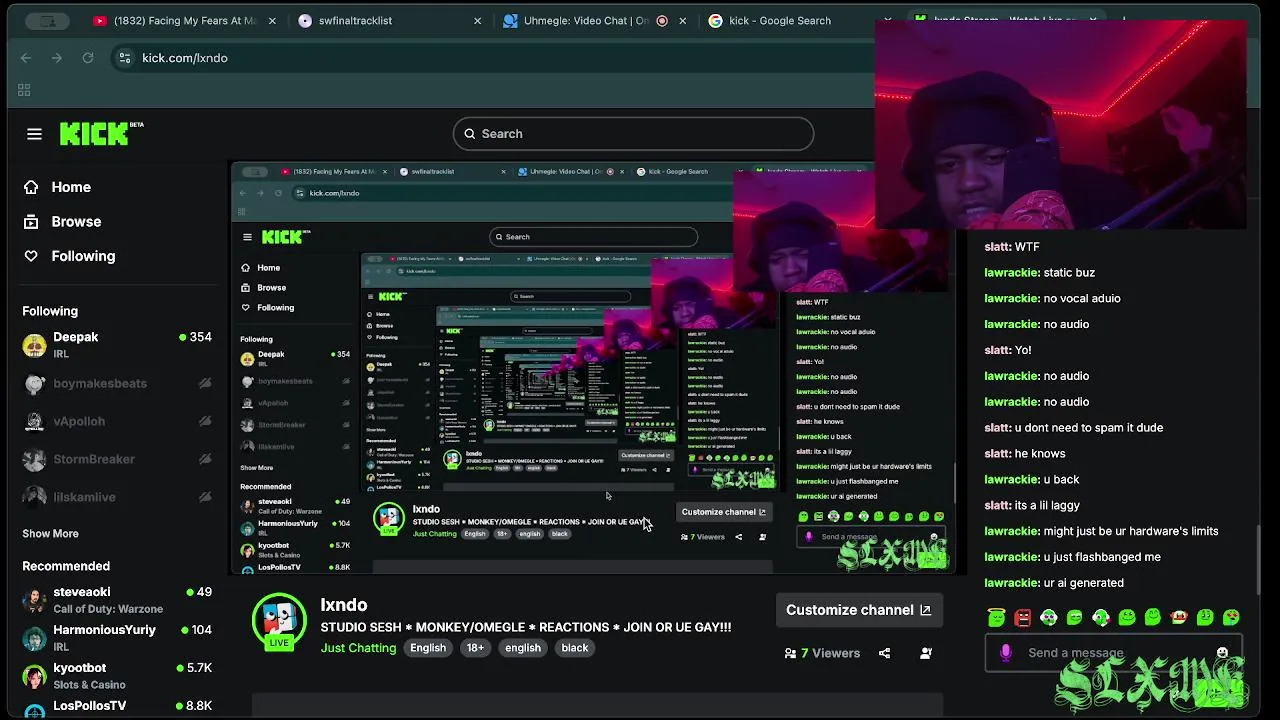Click slatt's username on WTF message
Screen dimensions: 1280x720
tap(997, 247)
